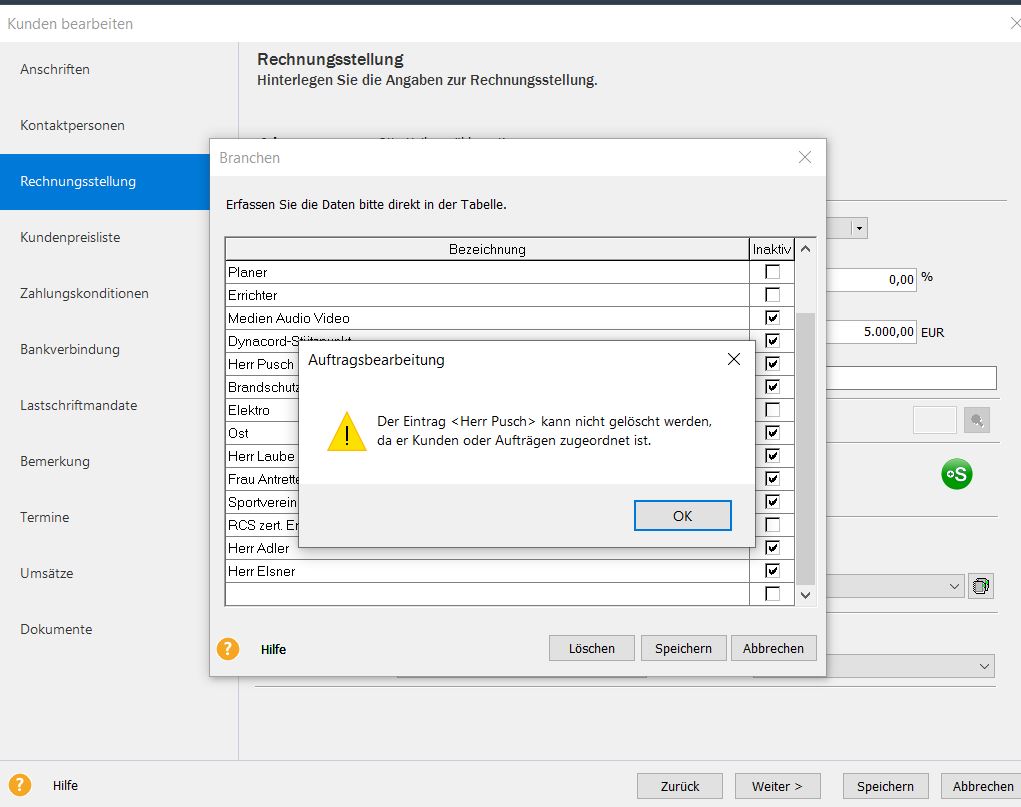
Task: Click the magnifier search icon button
Action: (977, 420)
